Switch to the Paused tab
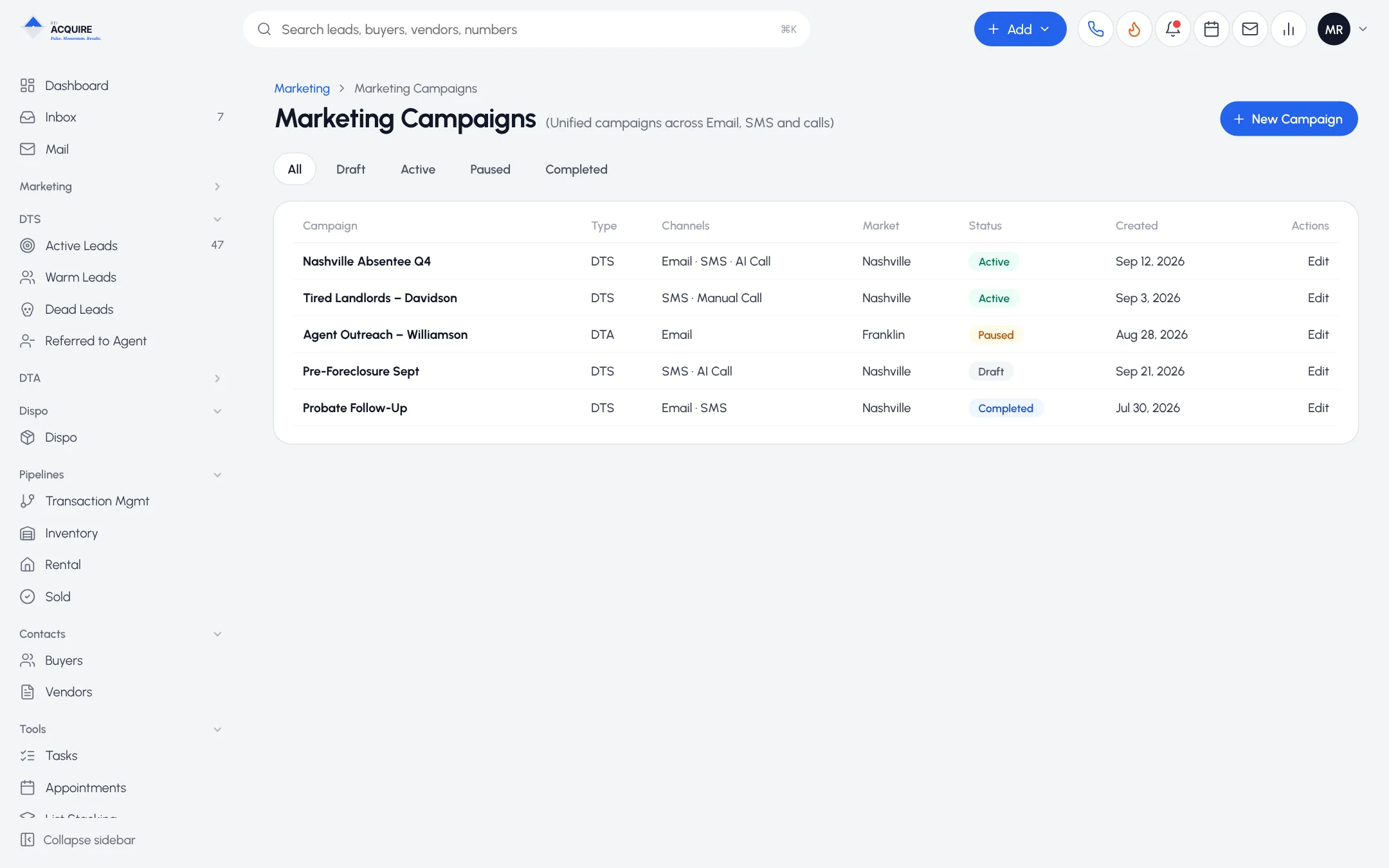The width and height of the screenshot is (1389, 868). (x=490, y=169)
